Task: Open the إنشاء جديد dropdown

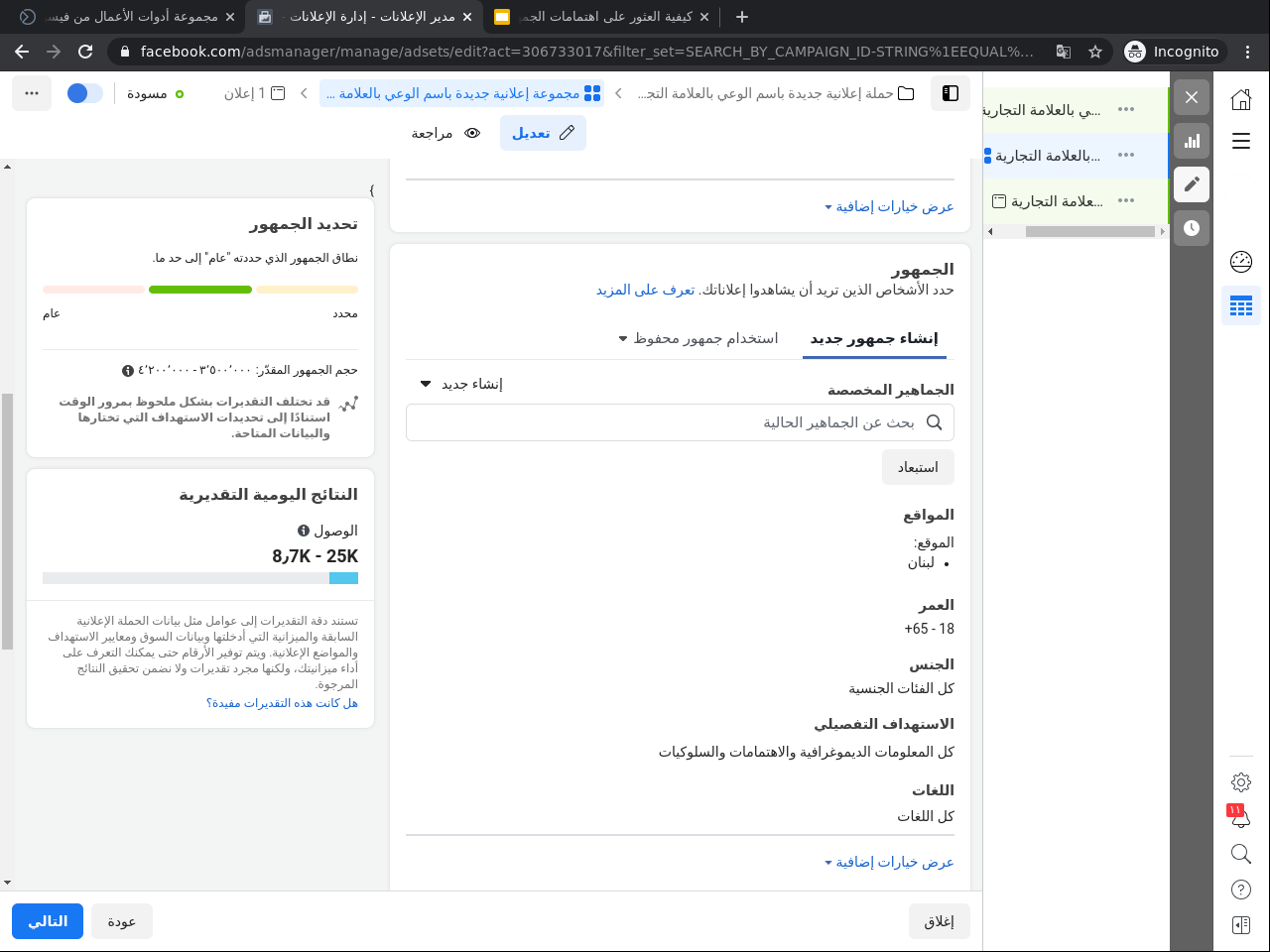Action: (x=461, y=384)
